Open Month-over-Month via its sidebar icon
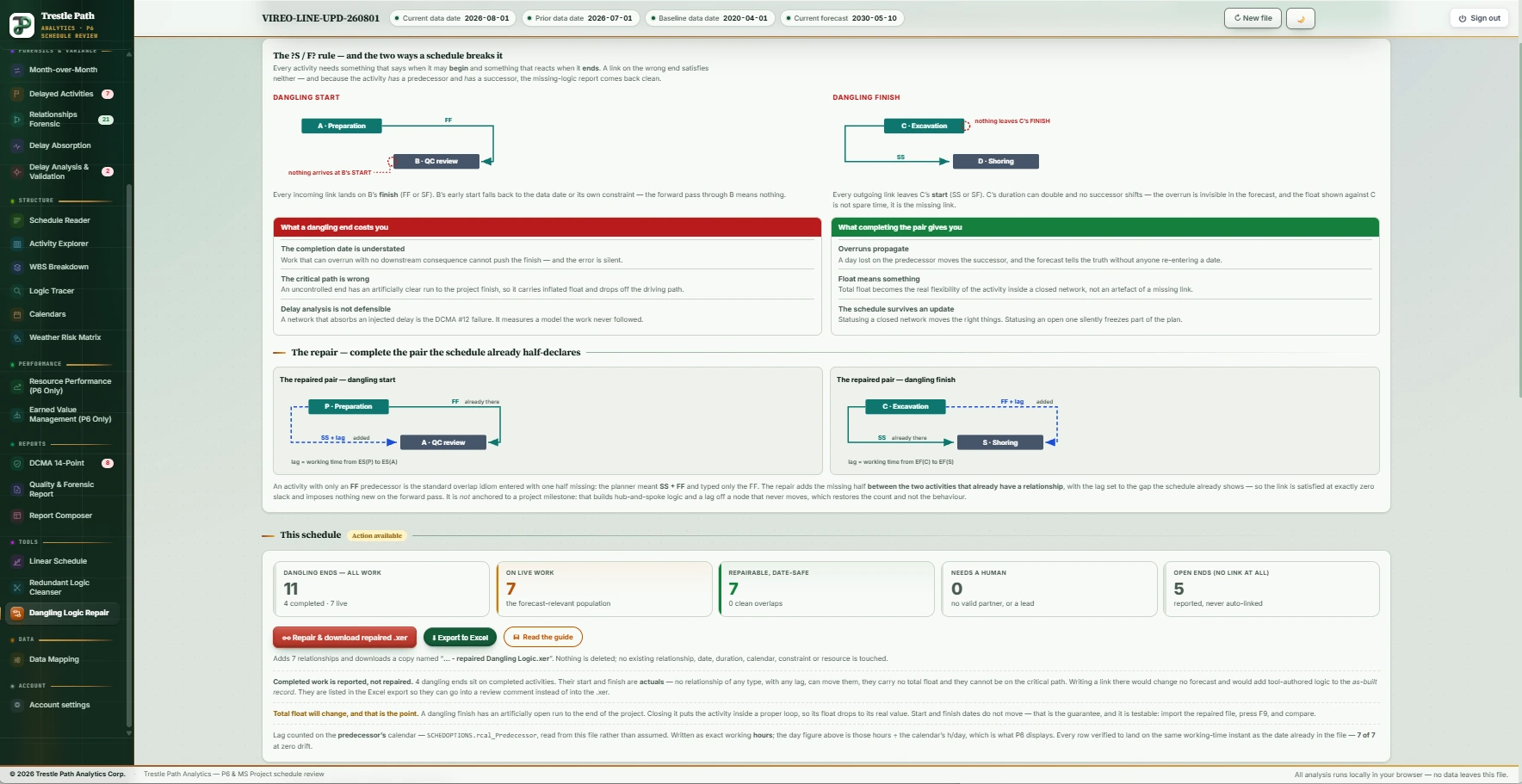This screenshot has height=784, width=1522. pyautogui.click(x=17, y=71)
